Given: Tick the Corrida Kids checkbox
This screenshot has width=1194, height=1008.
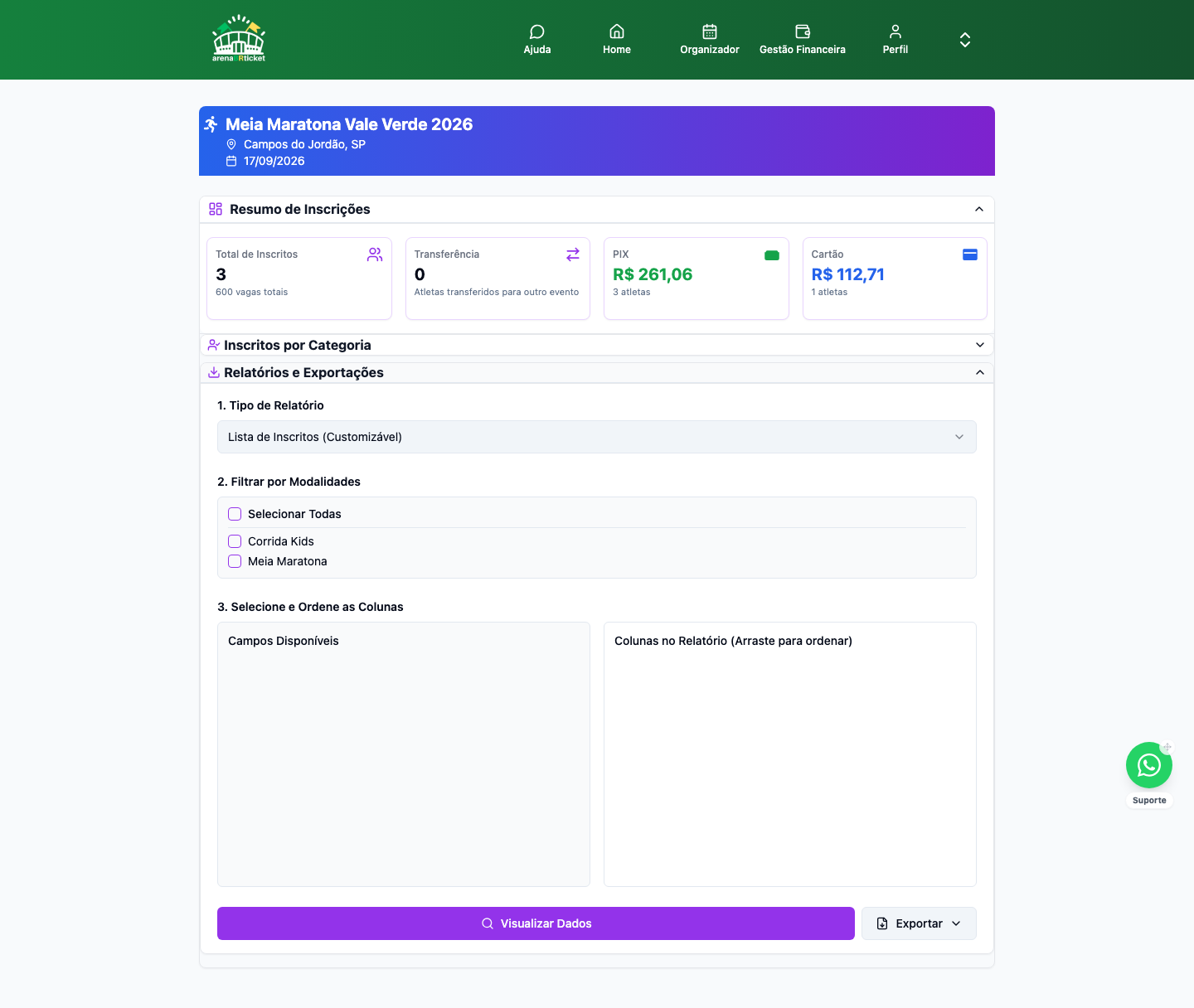Looking at the screenshot, I should pos(235,541).
